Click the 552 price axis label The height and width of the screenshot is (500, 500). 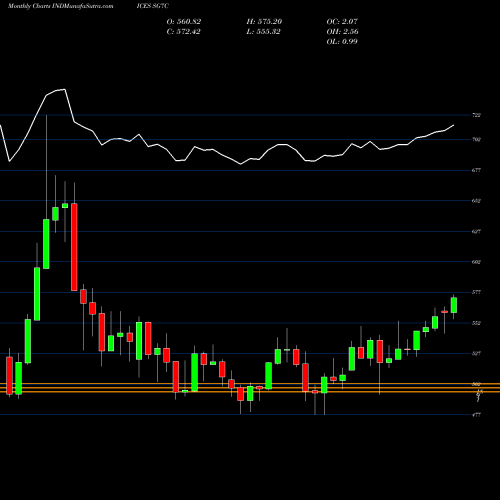[x=476, y=323]
